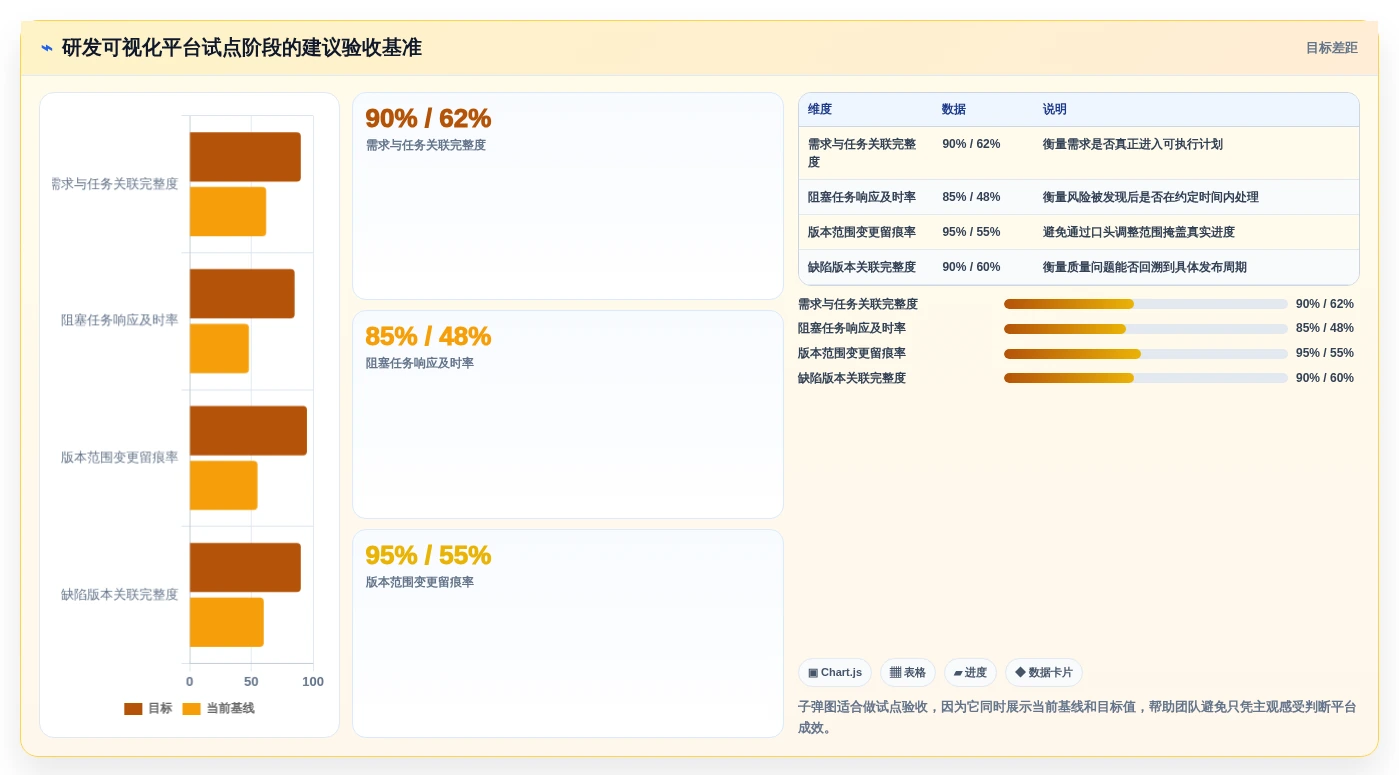Click 目标 bar for 版本范围变更留痕率 in chart

(248, 430)
